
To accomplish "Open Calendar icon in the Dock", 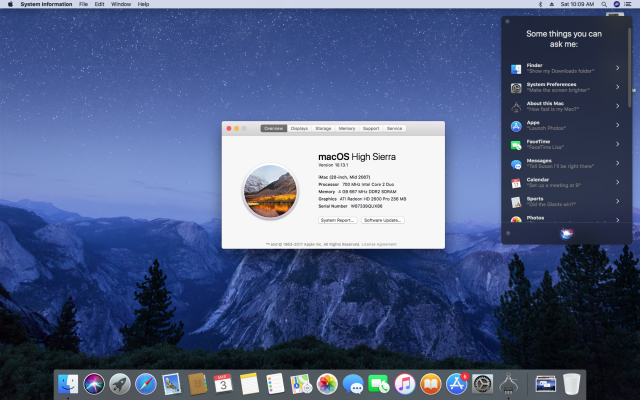I will [x=223, y=384].
